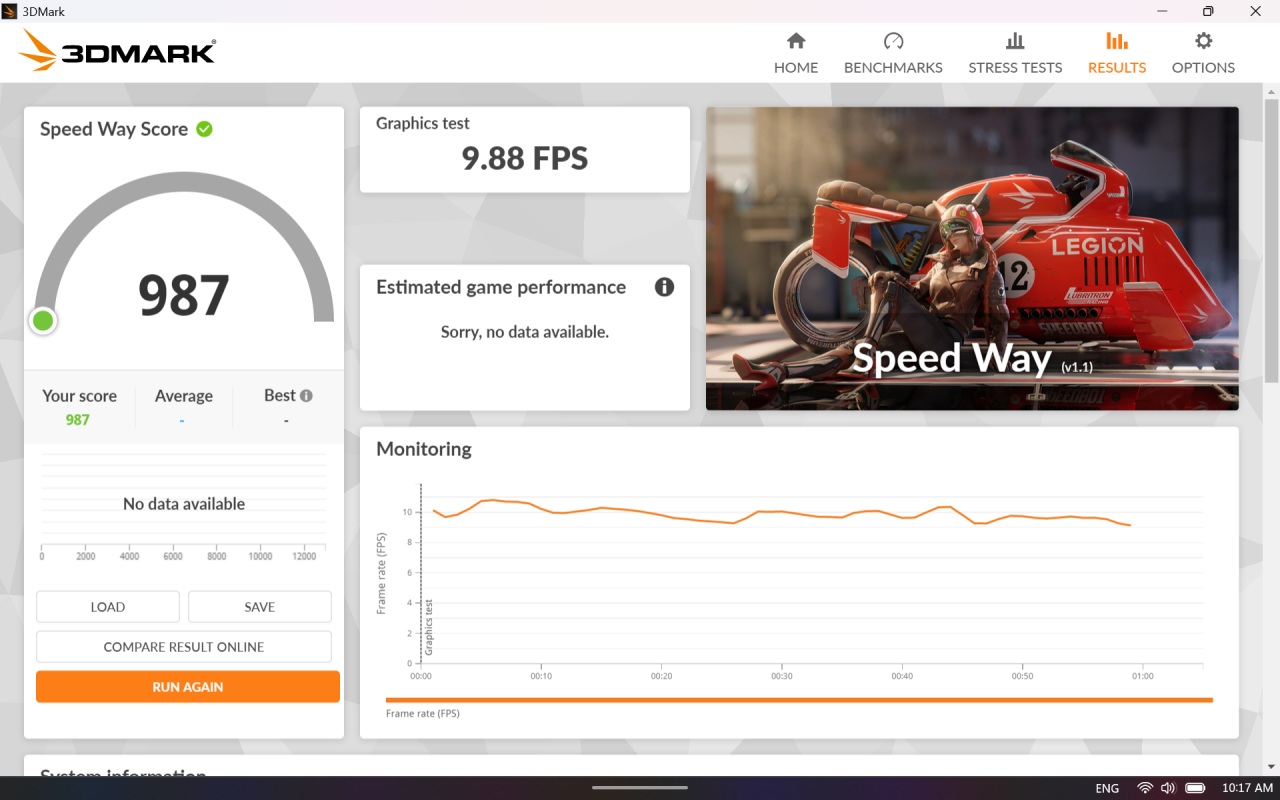Click the 'Your score' label
This screenshot has height=800, width=1280.
pos(79,396)
